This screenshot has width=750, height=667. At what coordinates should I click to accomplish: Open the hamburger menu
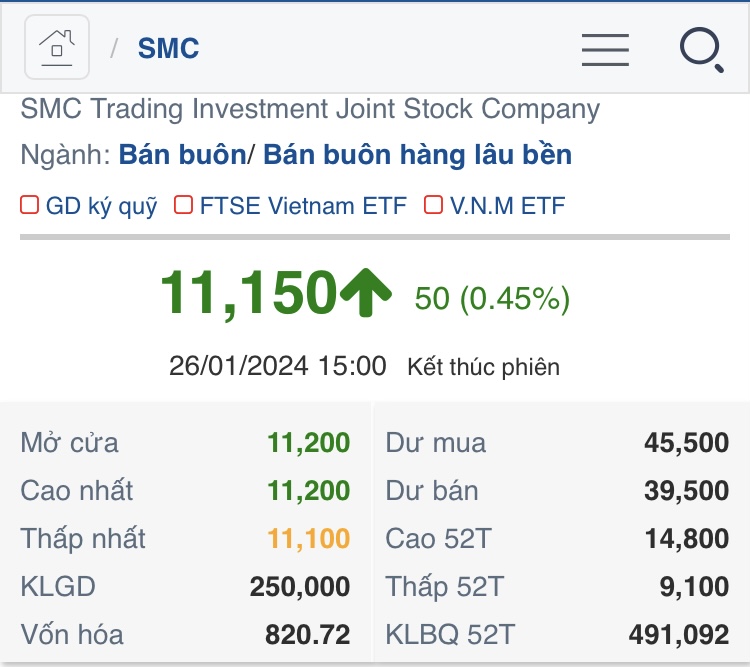[605, 49]
